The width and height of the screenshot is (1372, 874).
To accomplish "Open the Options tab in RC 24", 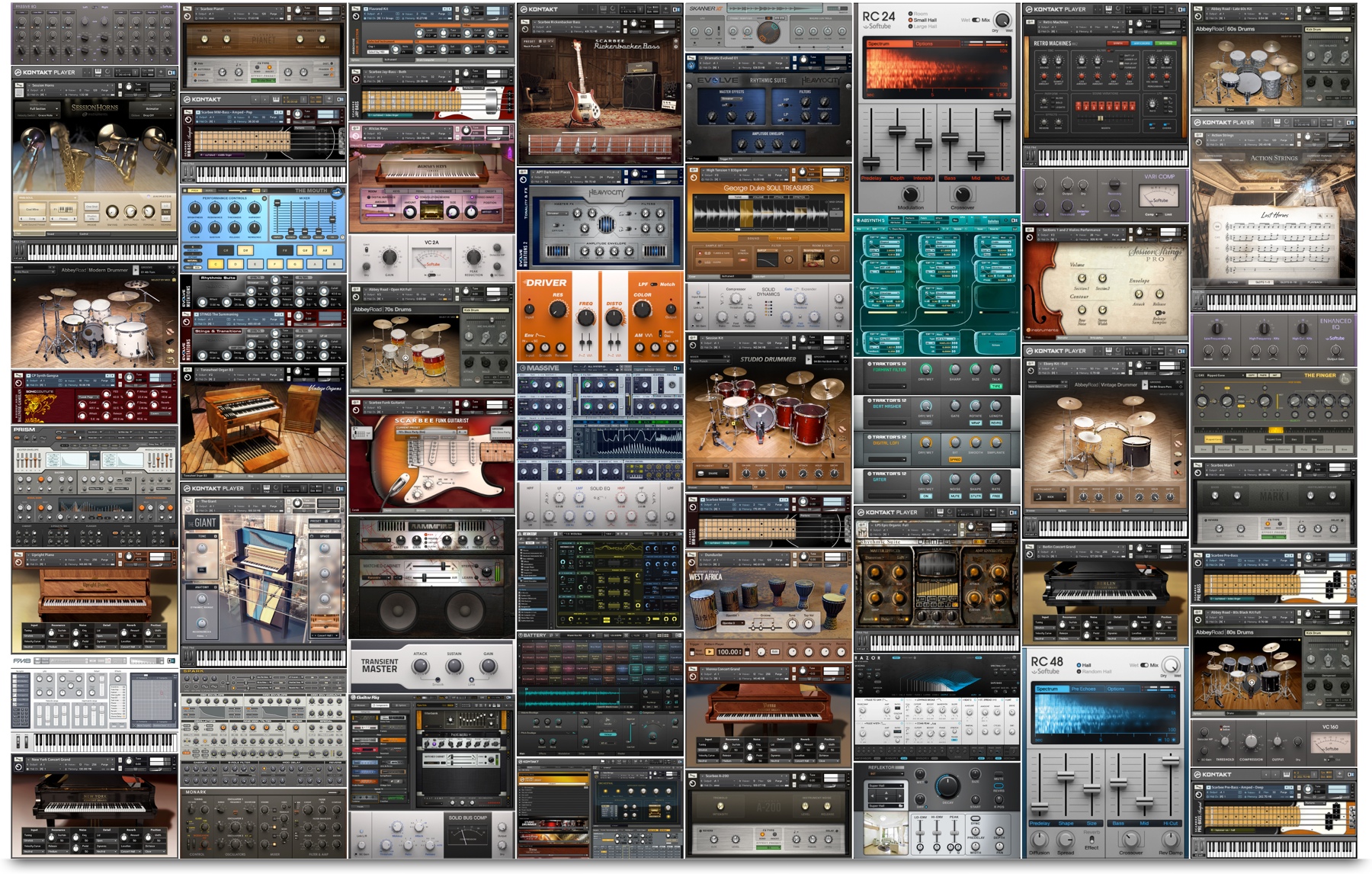I will tap(924, 43).
